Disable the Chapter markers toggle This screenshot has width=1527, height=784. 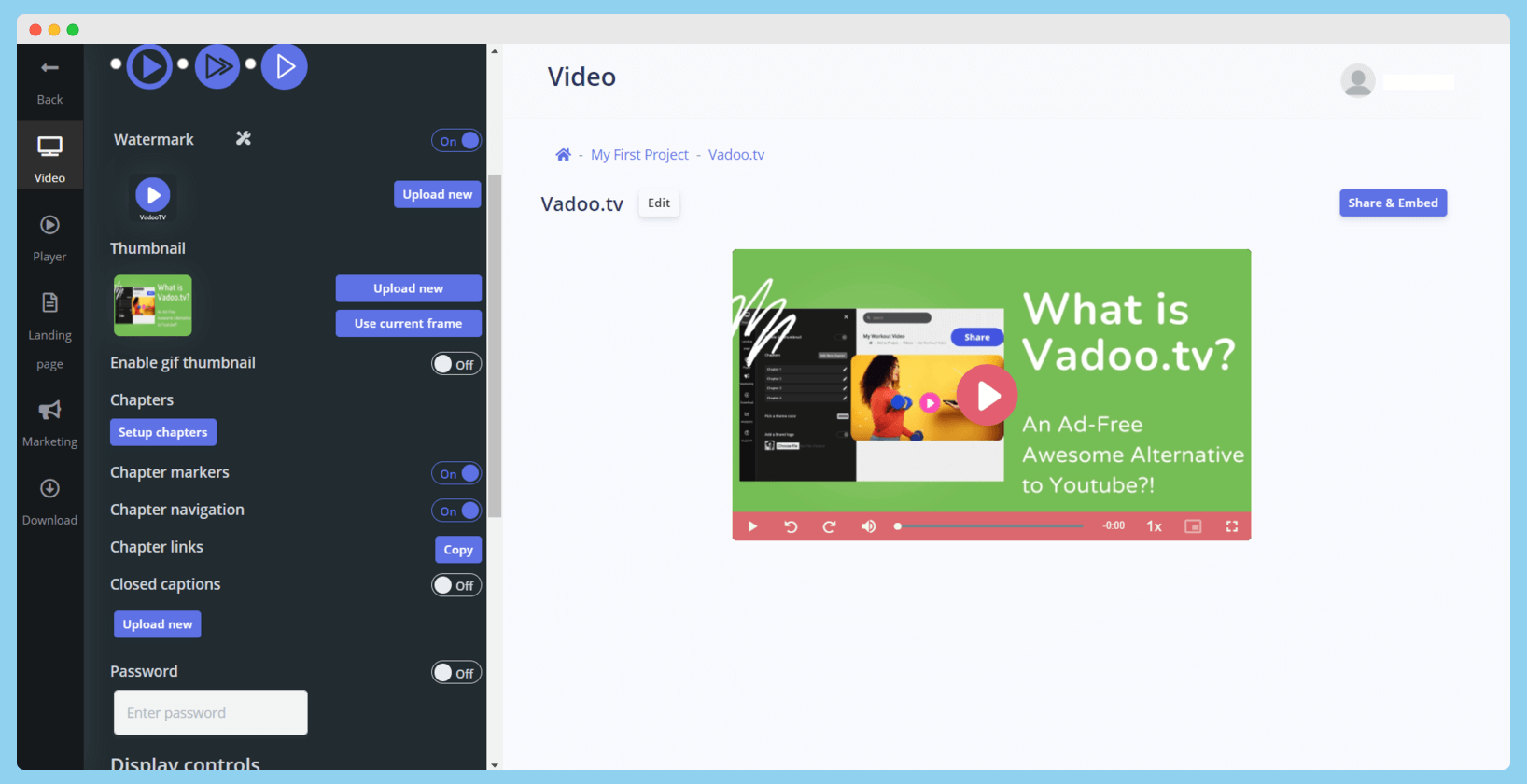(x=456, y=473)
